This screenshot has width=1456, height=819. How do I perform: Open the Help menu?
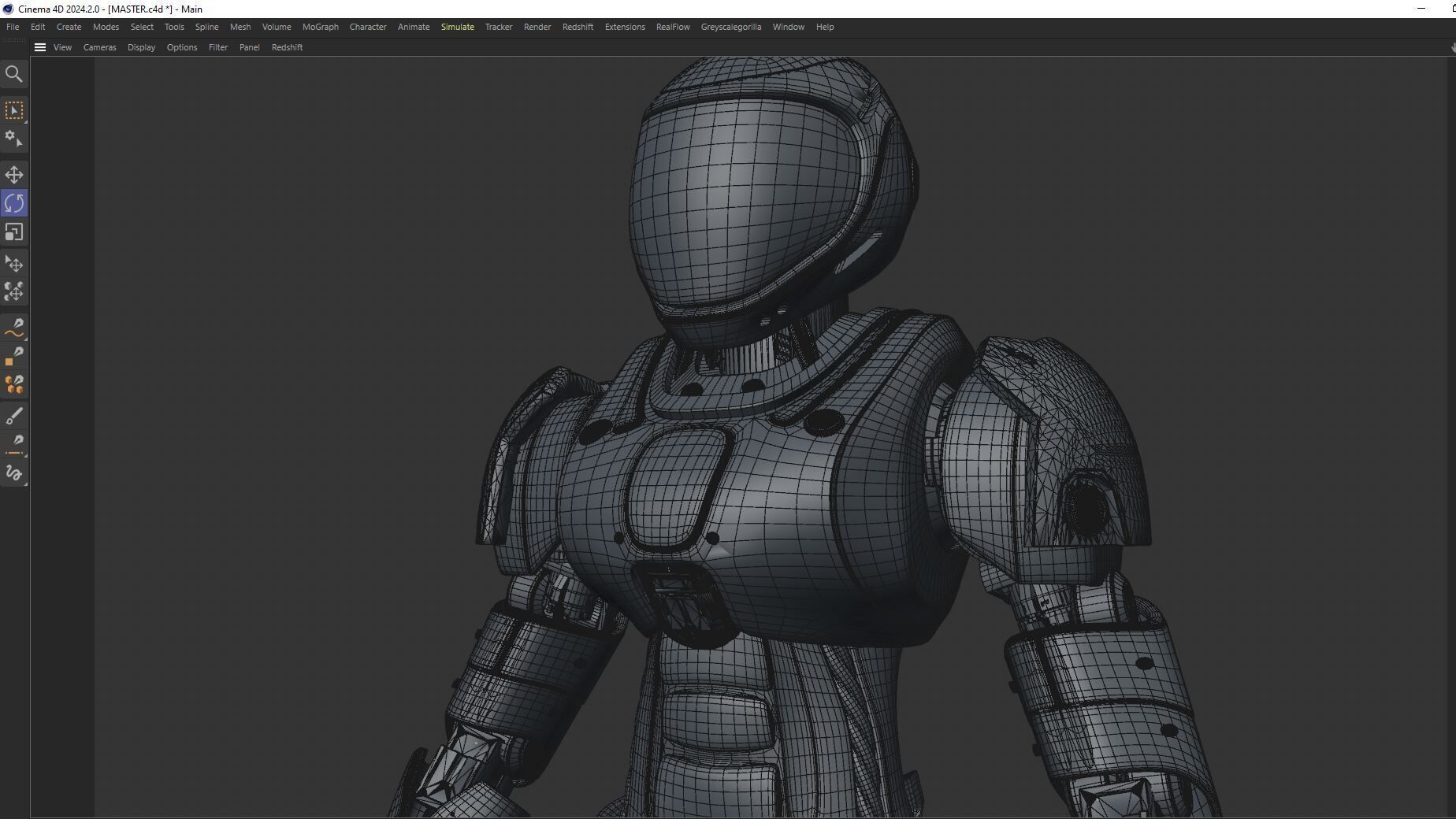[825, 27]
